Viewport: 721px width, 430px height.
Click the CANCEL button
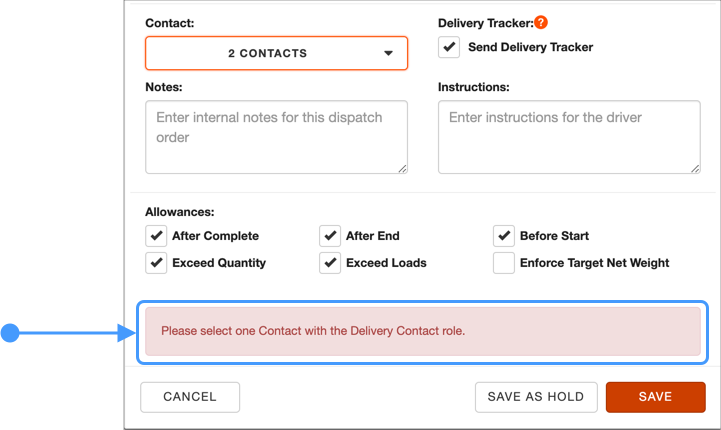tap(190, 397)
